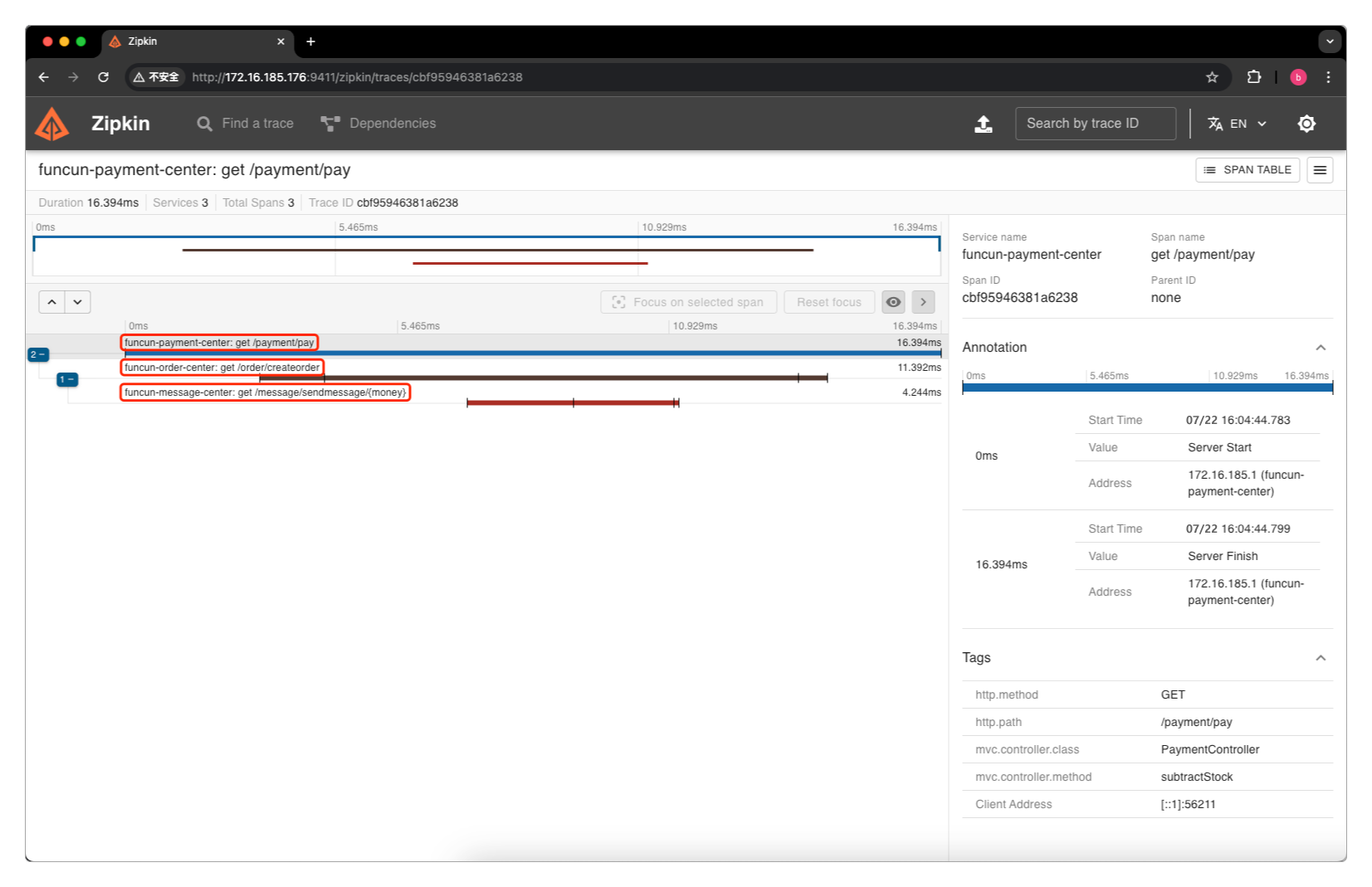Select next span with down chevron
The image size is (1372, 887).
tap(77, 302)
